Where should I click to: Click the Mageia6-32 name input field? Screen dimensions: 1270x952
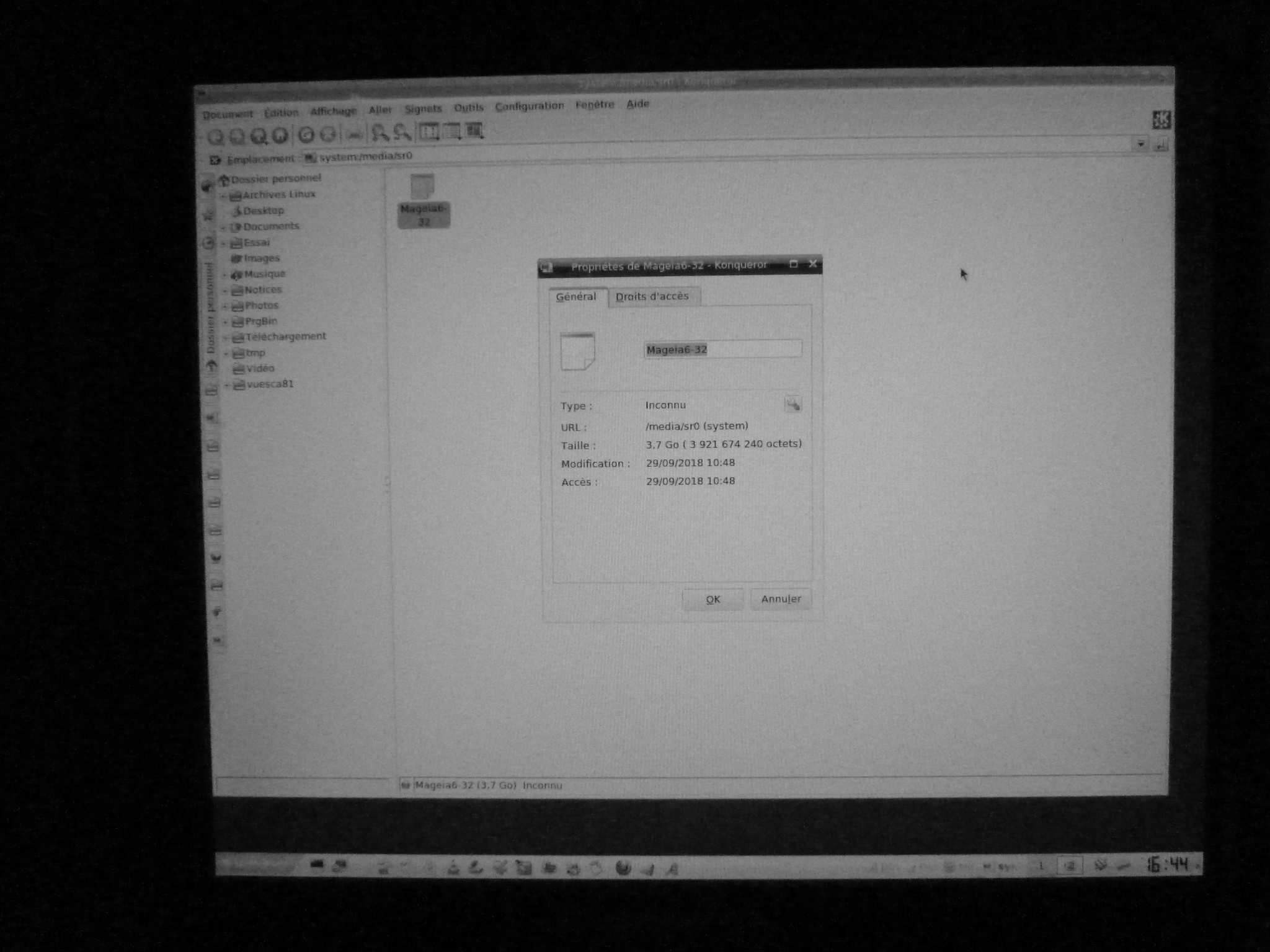[722, 349]
